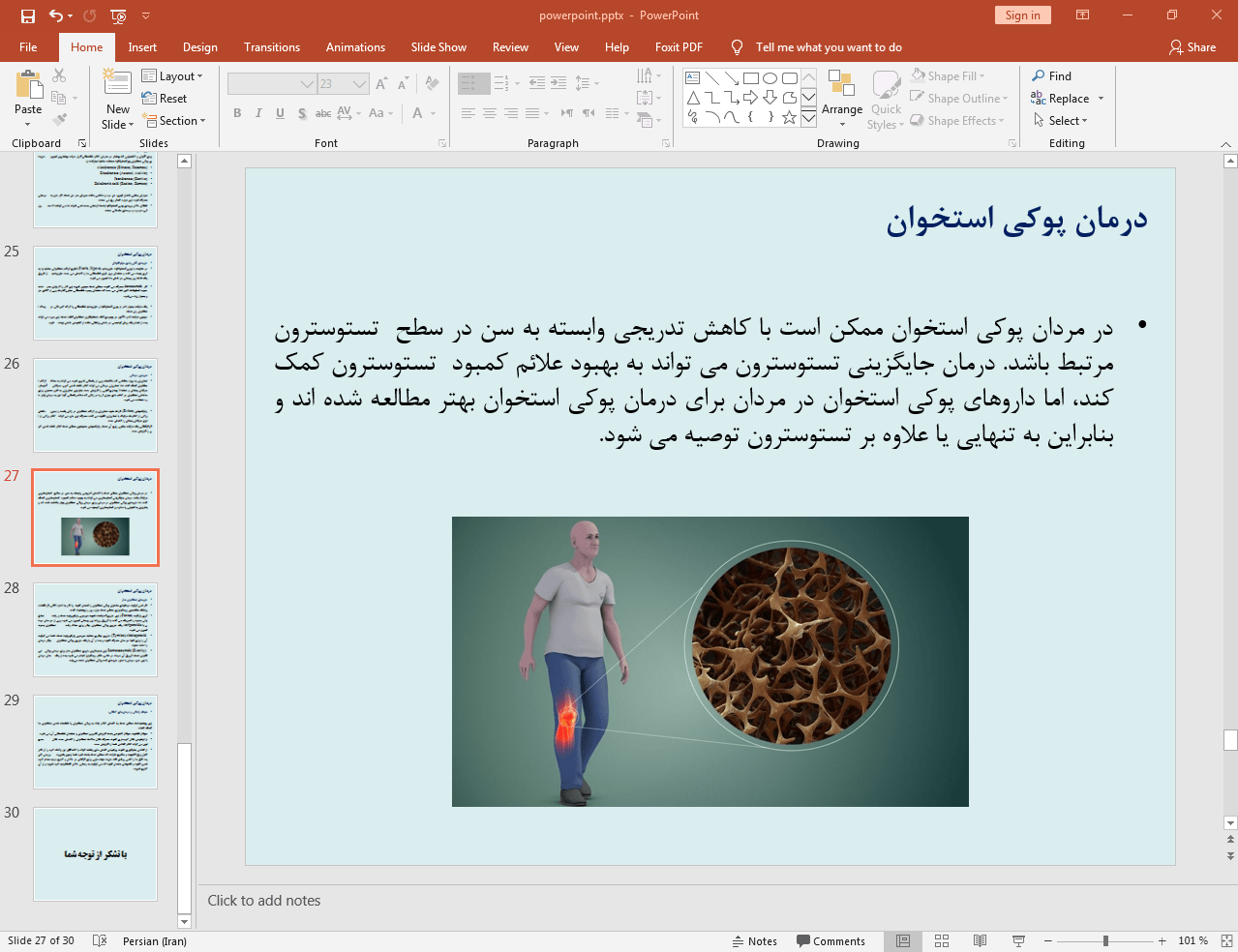1238x952 pixels.
Task: Click the Sign in button
Action: click(x=1022, y=15)
